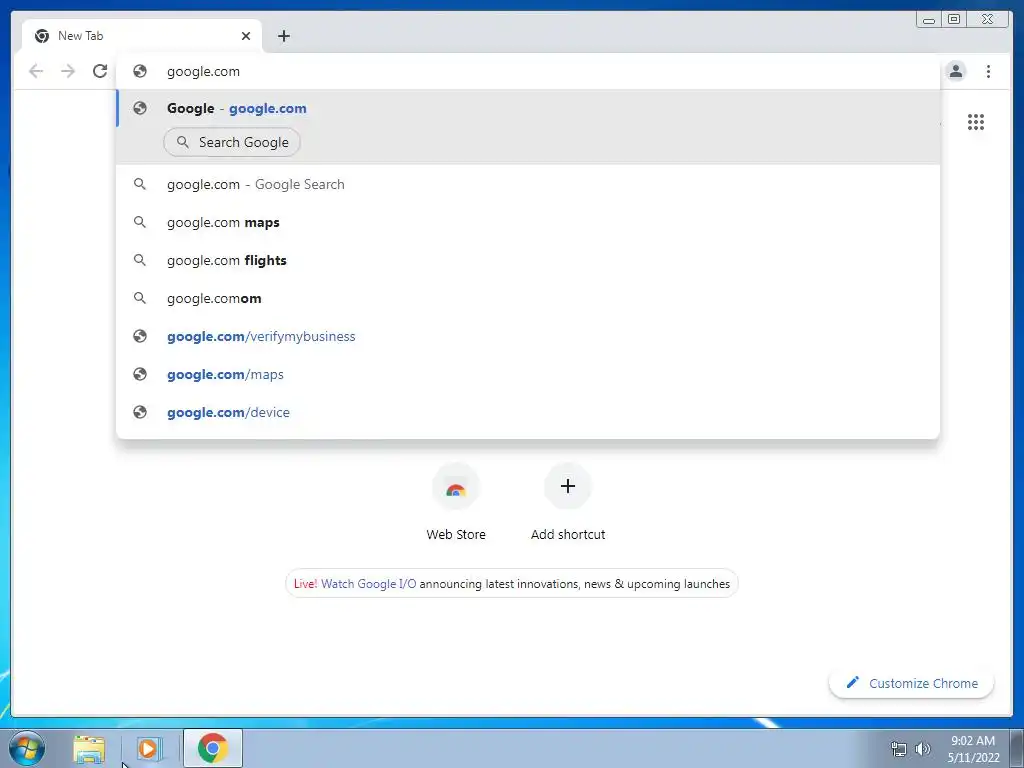
Task: Pick the google.com maps search suggestion
Action: point(528,223)
